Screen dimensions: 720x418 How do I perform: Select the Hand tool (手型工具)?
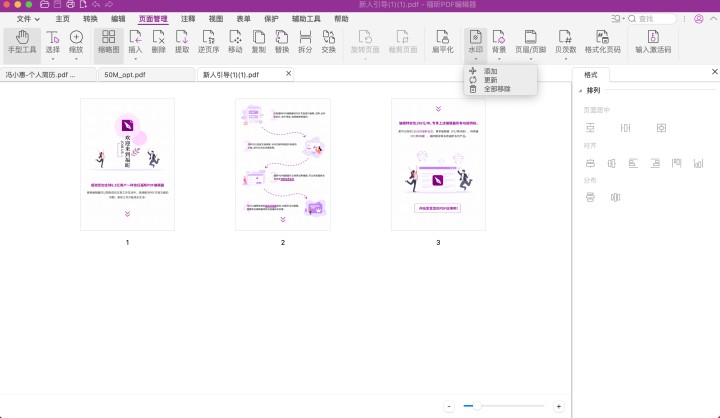[22, 41]
